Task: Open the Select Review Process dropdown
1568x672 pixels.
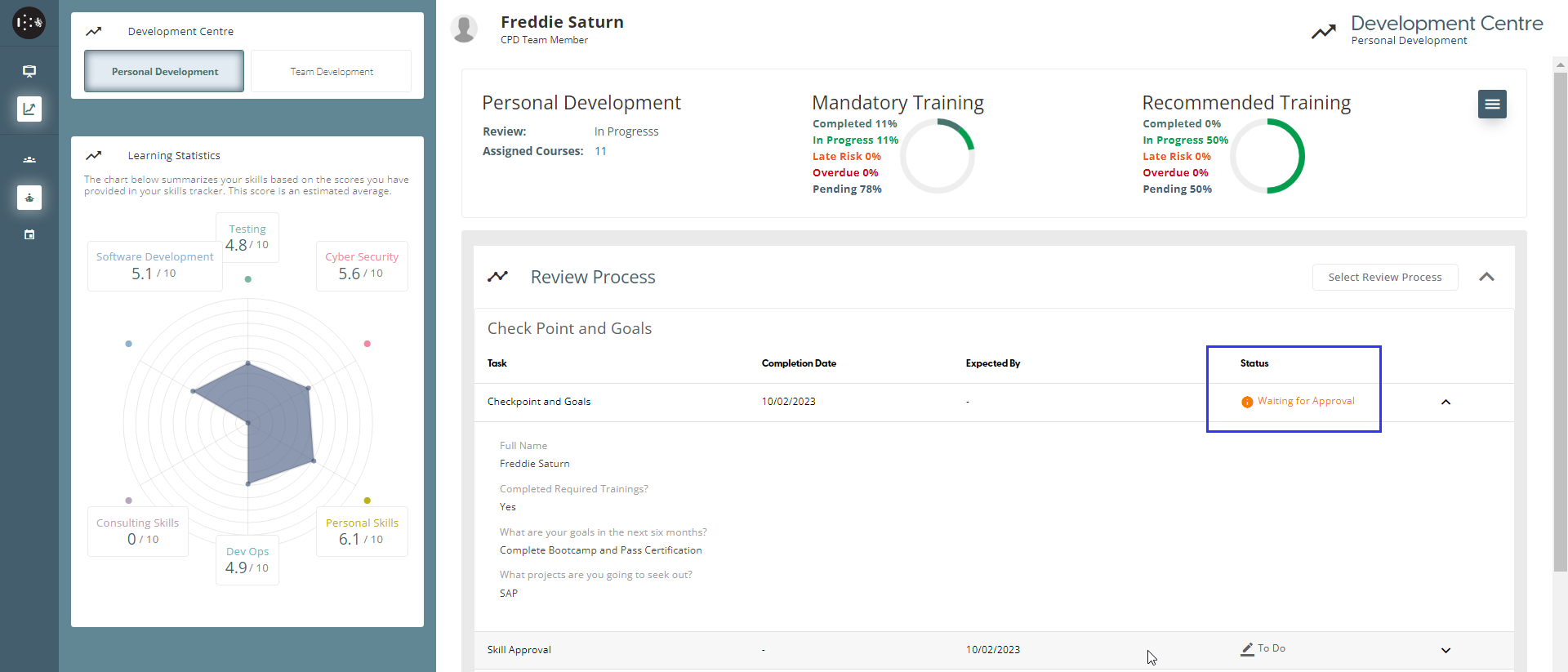Action: click(x=1384, y=277)
